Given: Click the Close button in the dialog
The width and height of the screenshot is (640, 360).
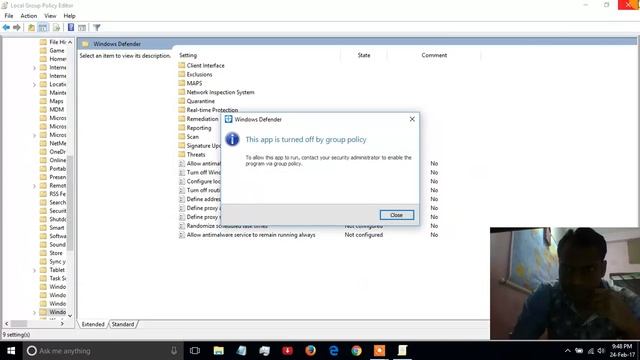Looking at the screenshot, I should tap(397, 215).
